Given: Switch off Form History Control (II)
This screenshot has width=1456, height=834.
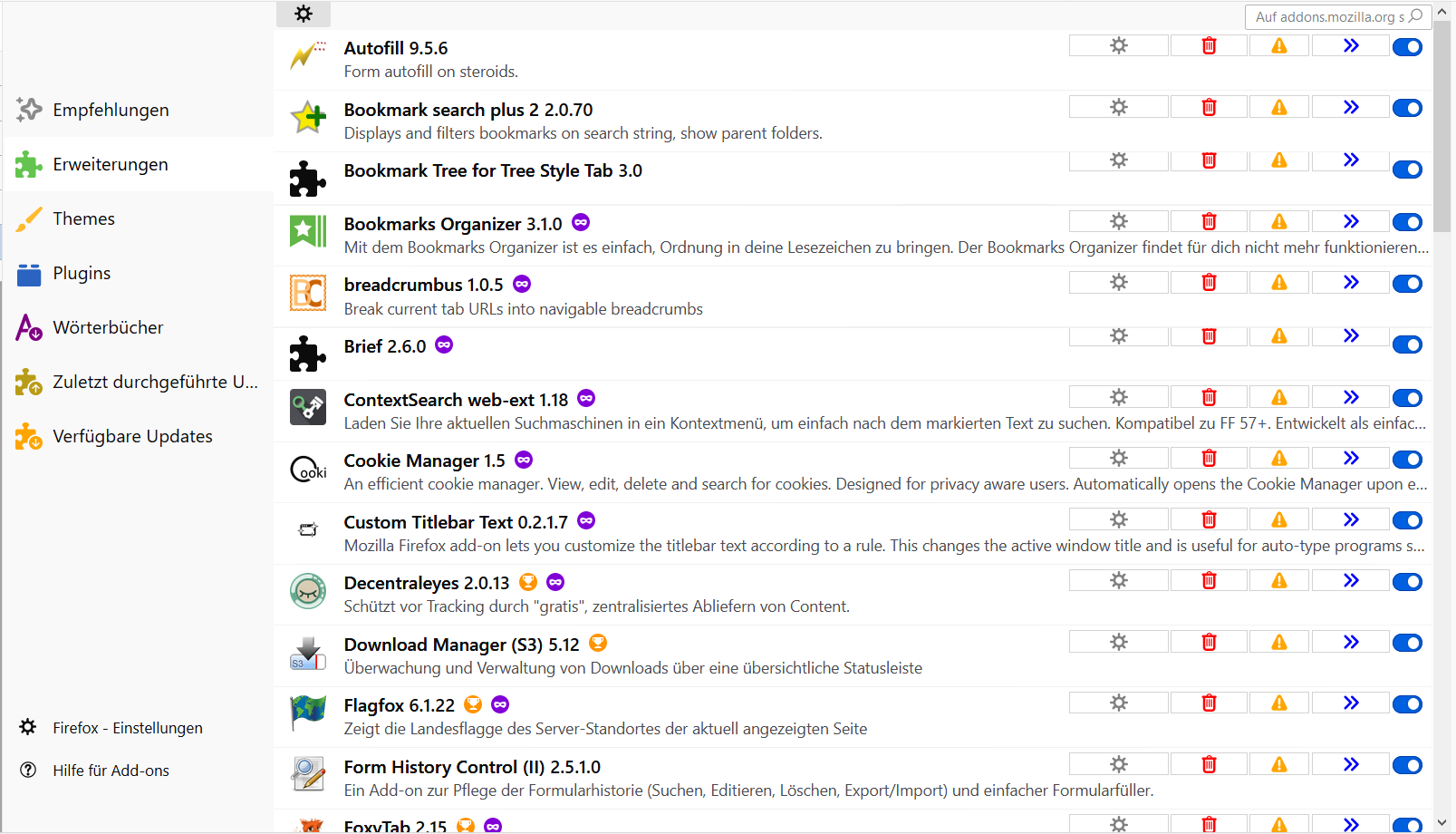Looking at the screenshot, I should coord(1407,765).
